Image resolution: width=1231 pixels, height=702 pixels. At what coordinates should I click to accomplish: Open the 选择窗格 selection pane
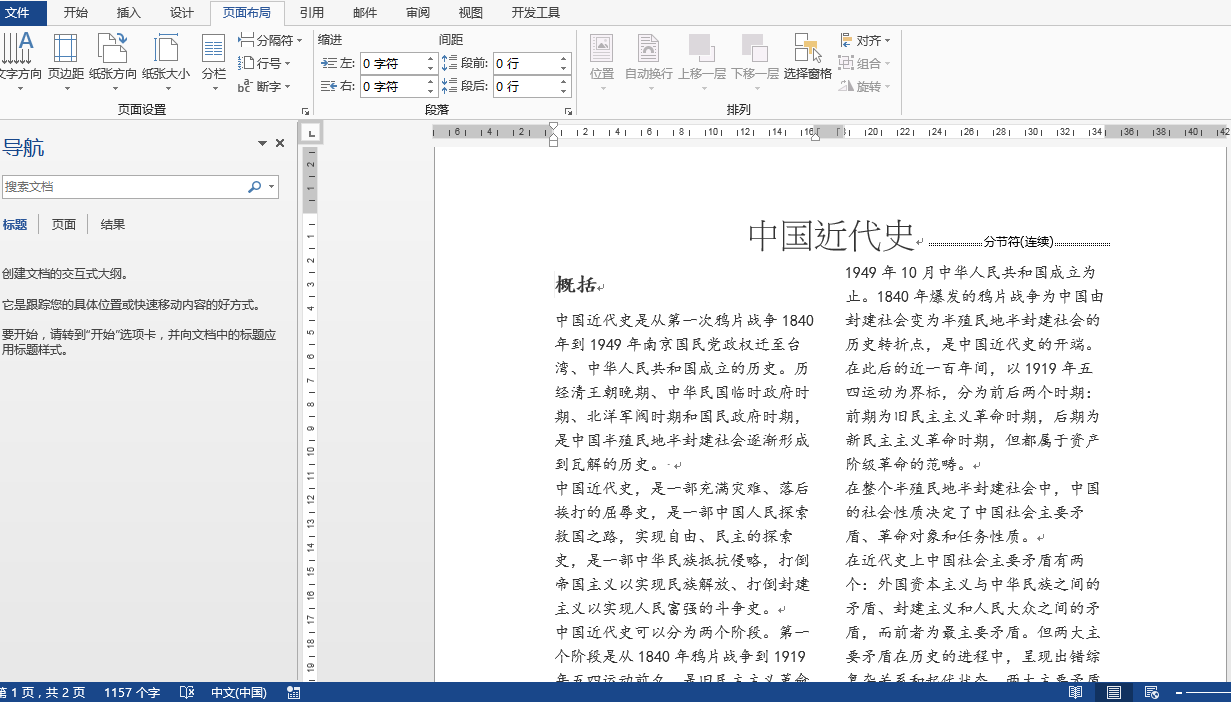tap(808, 60)
